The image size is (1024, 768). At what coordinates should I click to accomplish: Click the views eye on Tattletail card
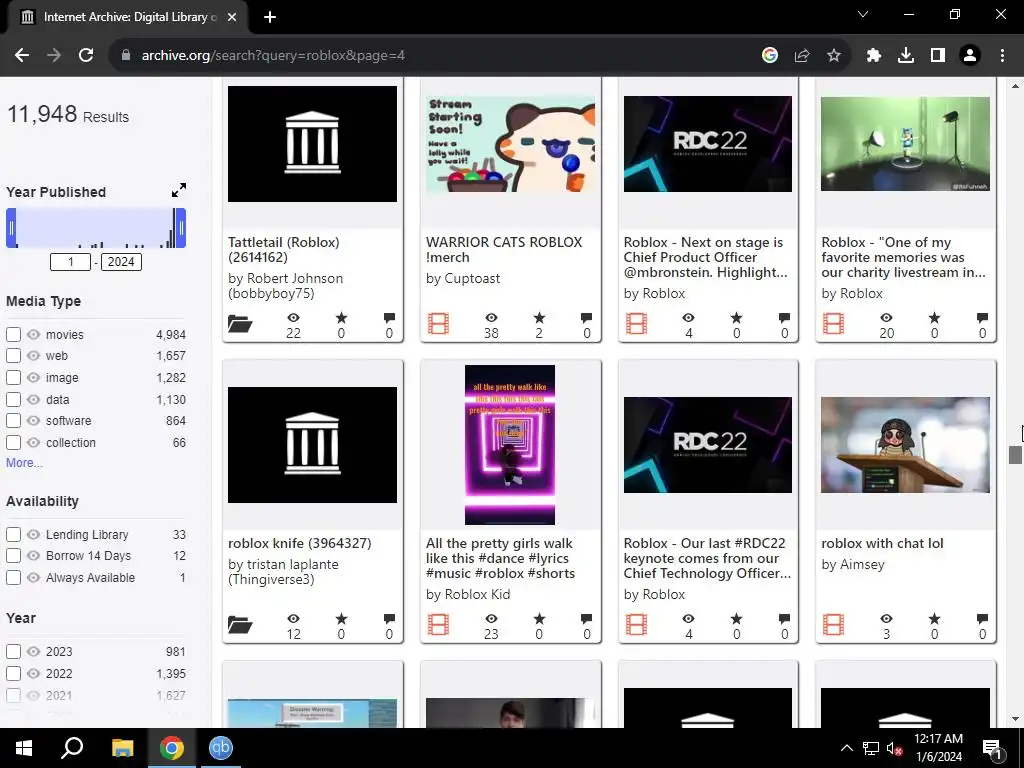[x=293, y=318]
